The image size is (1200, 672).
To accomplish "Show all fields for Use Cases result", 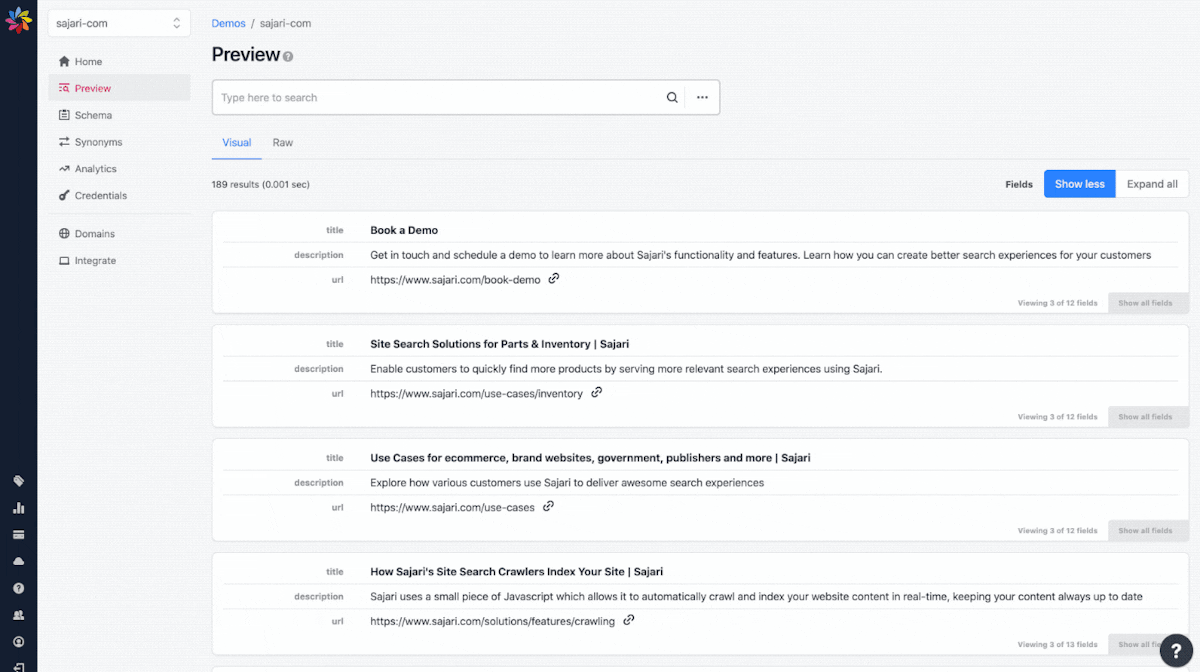I will pyautogui.click(x=1146, y=531).
